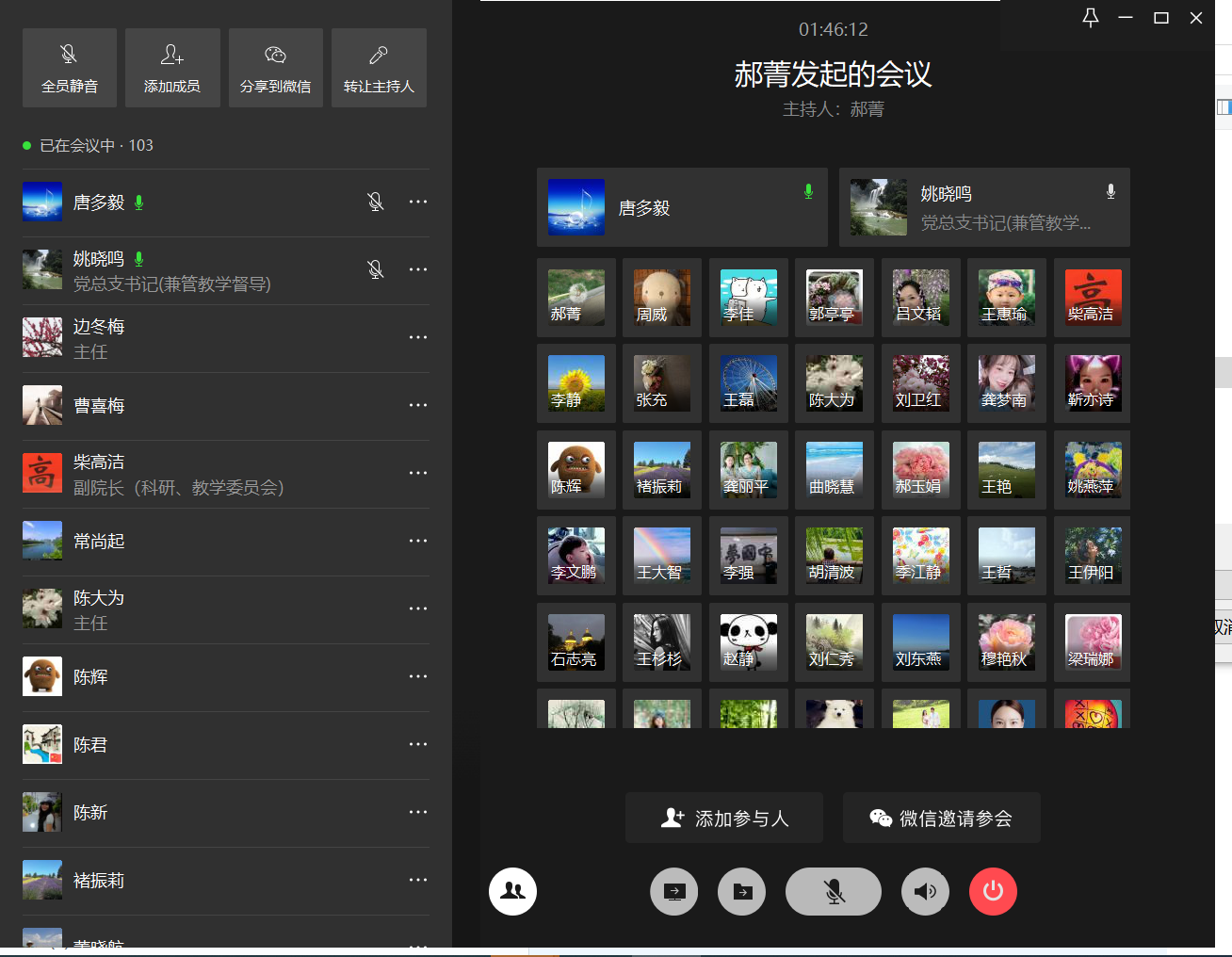The height and width of the screenshot is (957, 1232).
Task: Mute 唐多毅's microphone in member list
Action: (375, 202)
